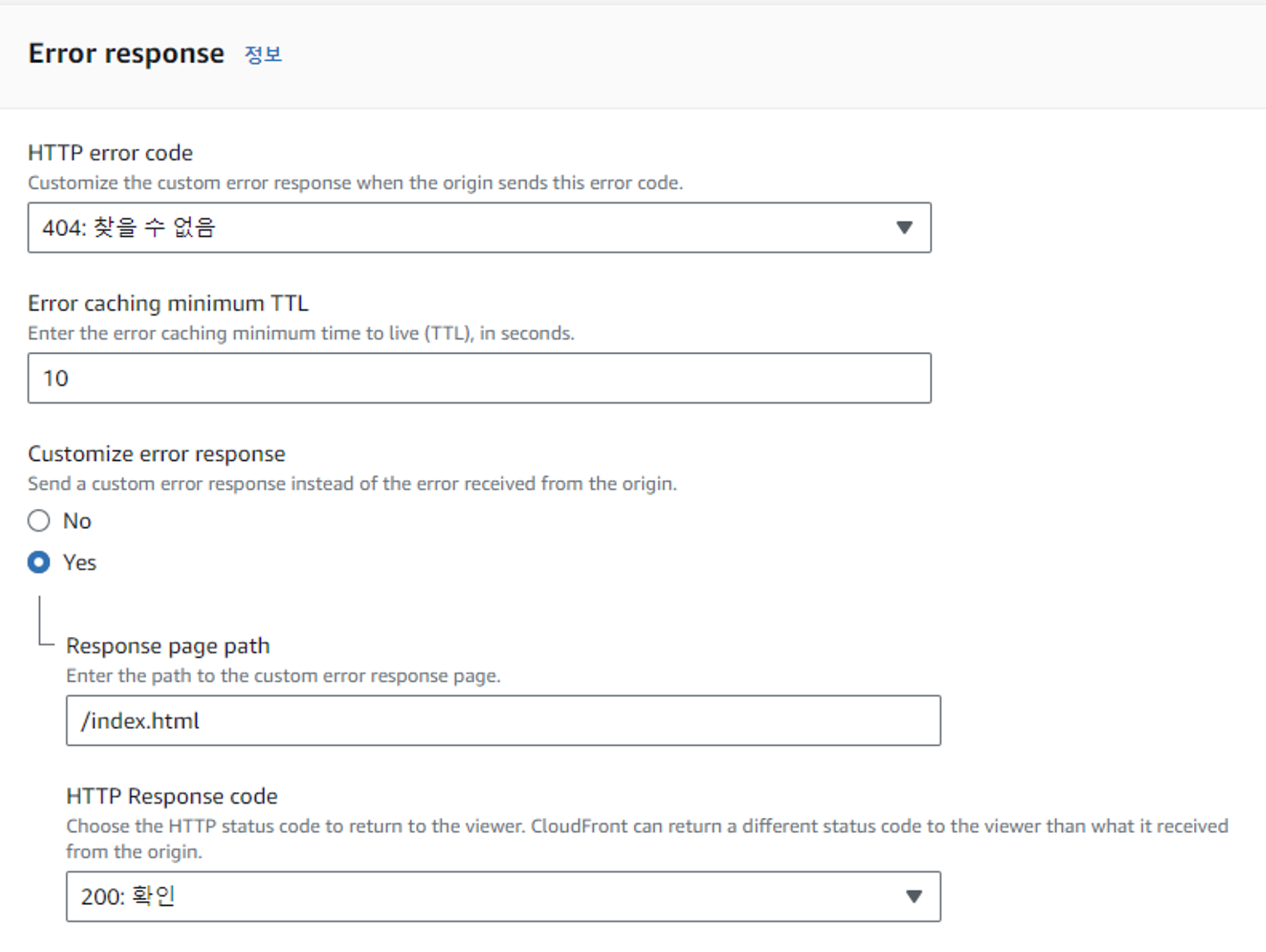This screenshot has height=952, width=1266.
Task: Select Yes for Customize error response
Action: click(x=39, y=562)
